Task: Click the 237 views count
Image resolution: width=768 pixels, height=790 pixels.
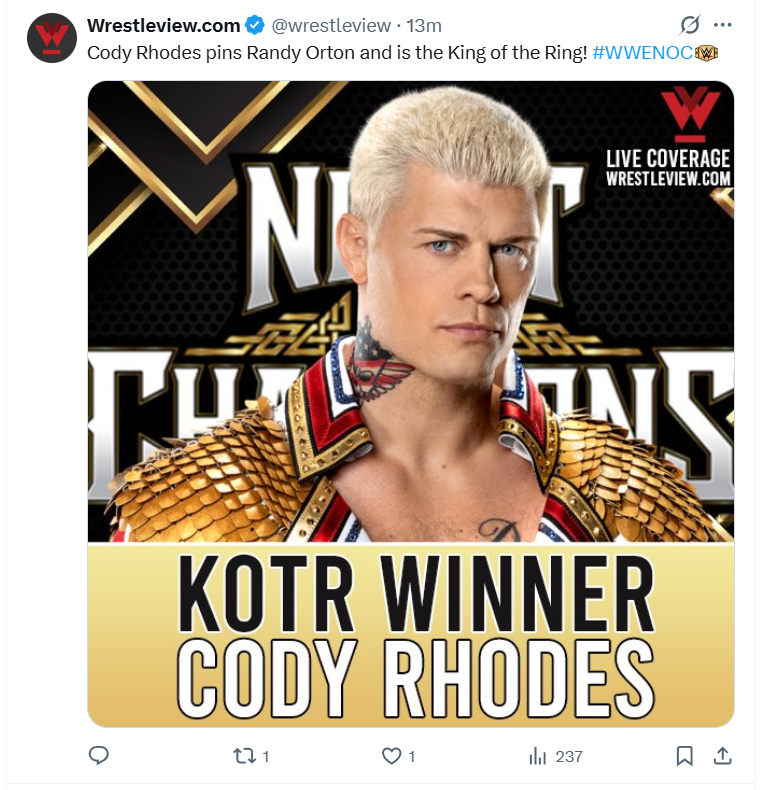Action: [x=569, y=756]
